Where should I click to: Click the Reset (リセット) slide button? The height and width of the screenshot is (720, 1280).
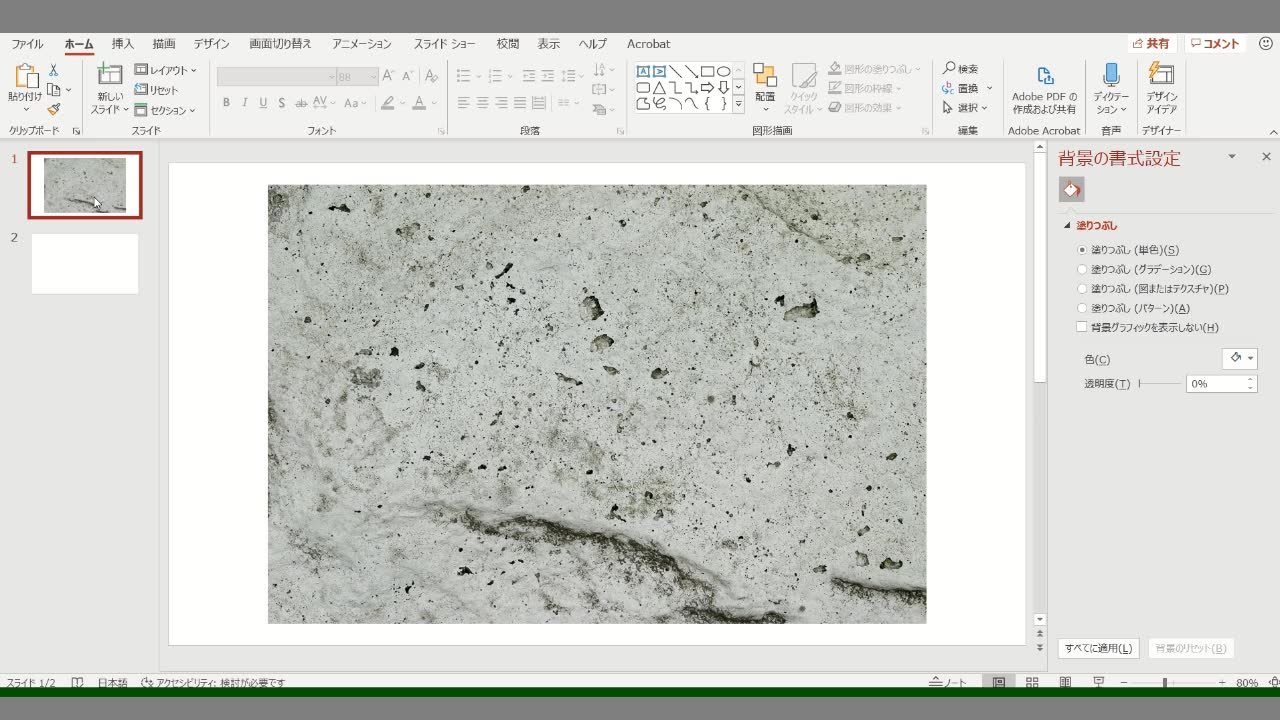pos(157,90)
